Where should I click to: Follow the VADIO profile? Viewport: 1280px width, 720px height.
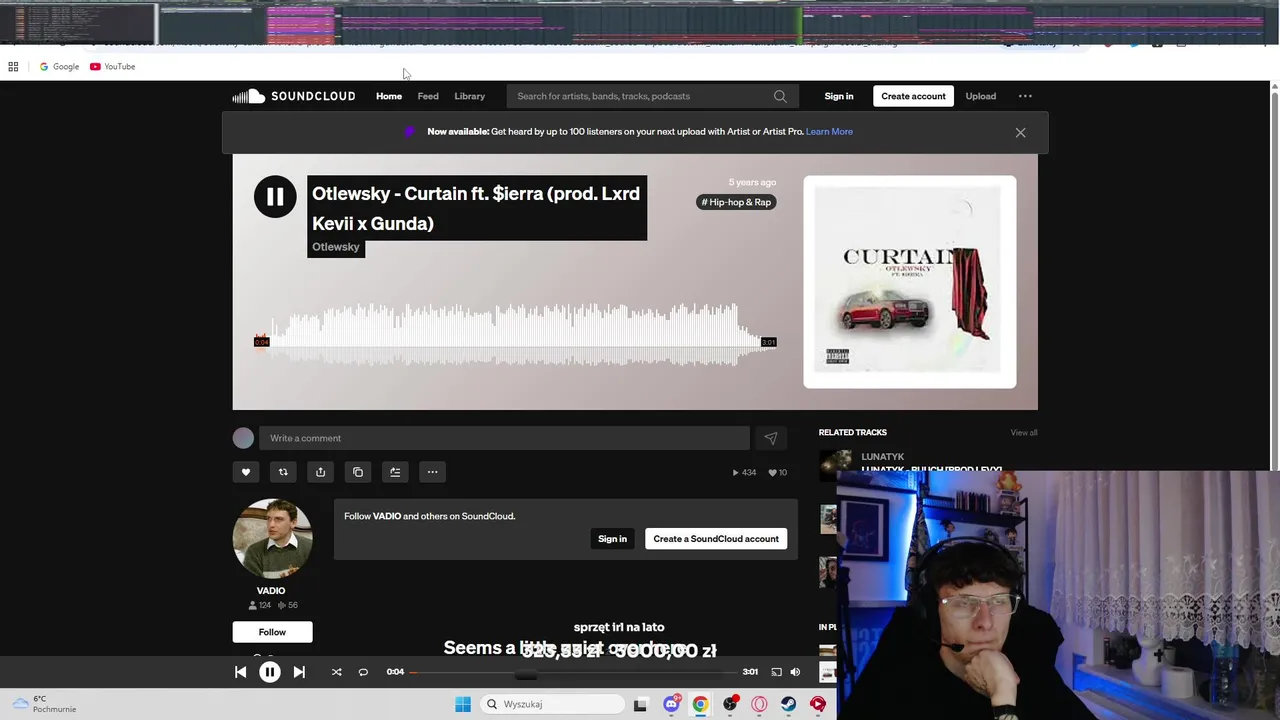pyautogui.click(x=272, y=632)
